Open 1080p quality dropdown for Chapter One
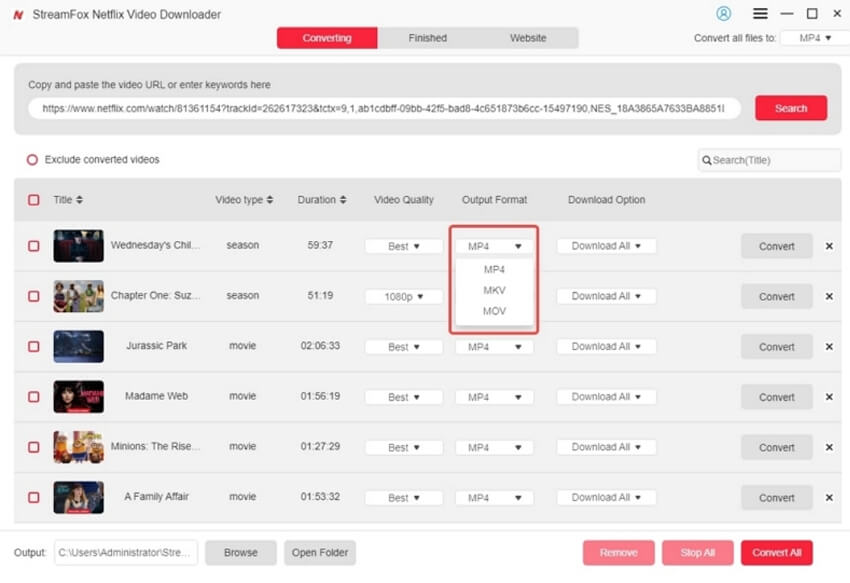This screenshot has height=583, width=850. (x=403, y=297)
